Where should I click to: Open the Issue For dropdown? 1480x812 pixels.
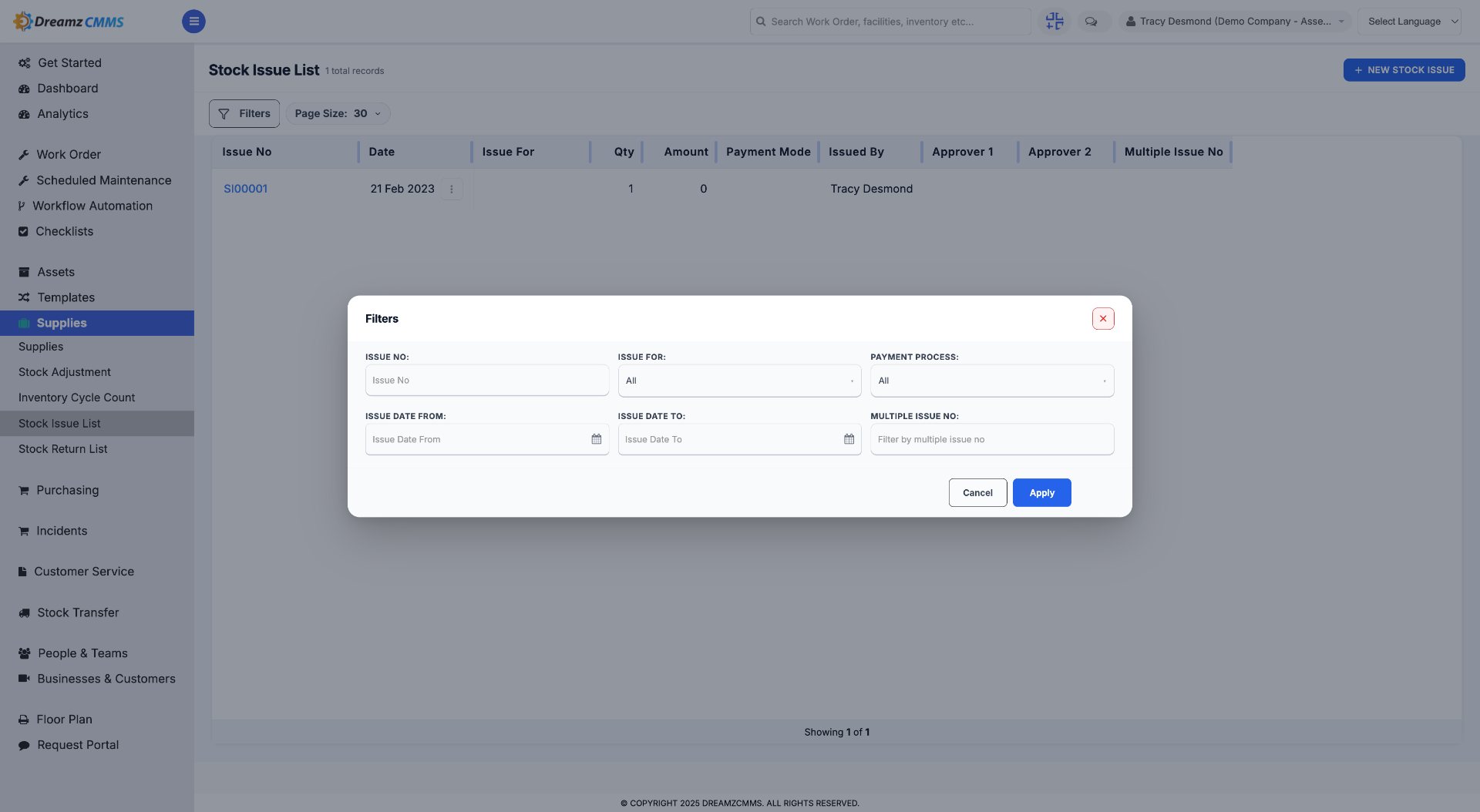[739, 381]
